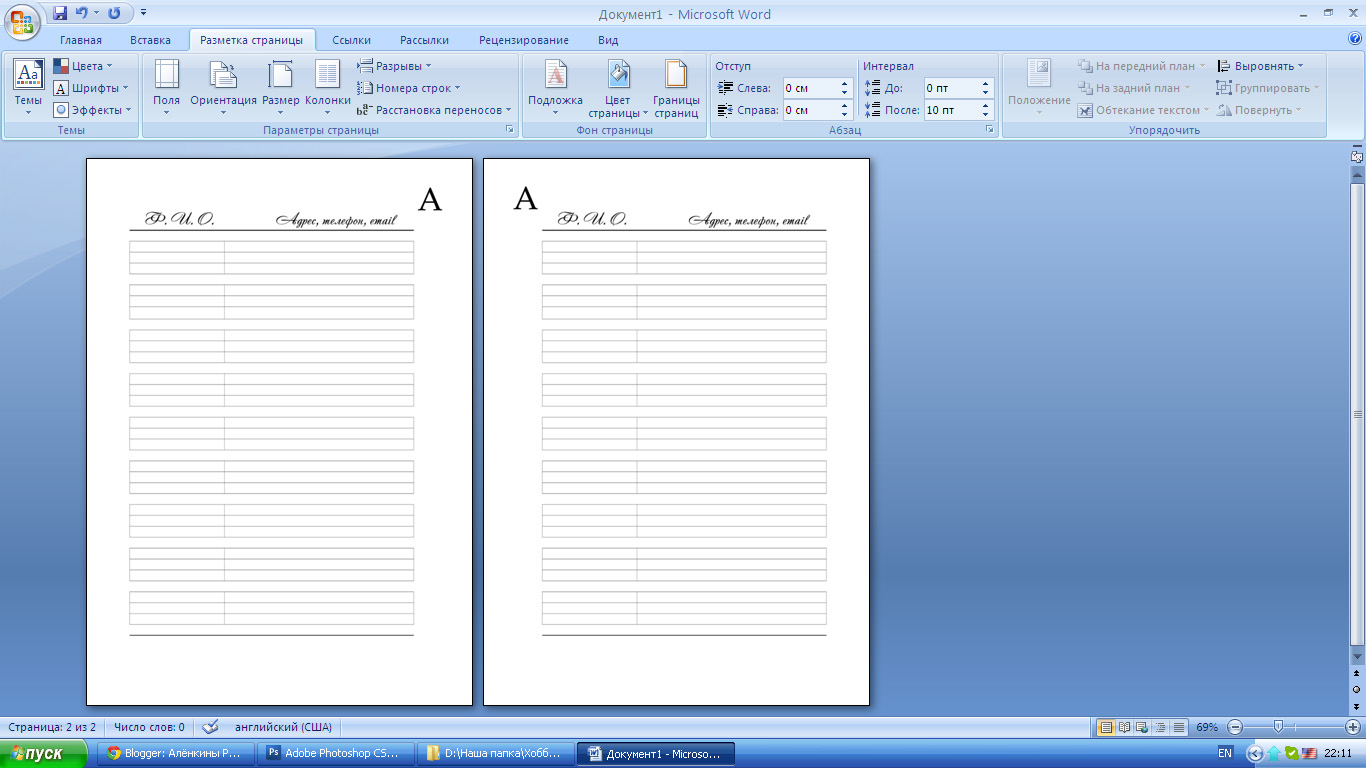1366x768 pixels.
Task: Switch to Full Screen Reading view icon
Action: click(x=1124, y=727)
